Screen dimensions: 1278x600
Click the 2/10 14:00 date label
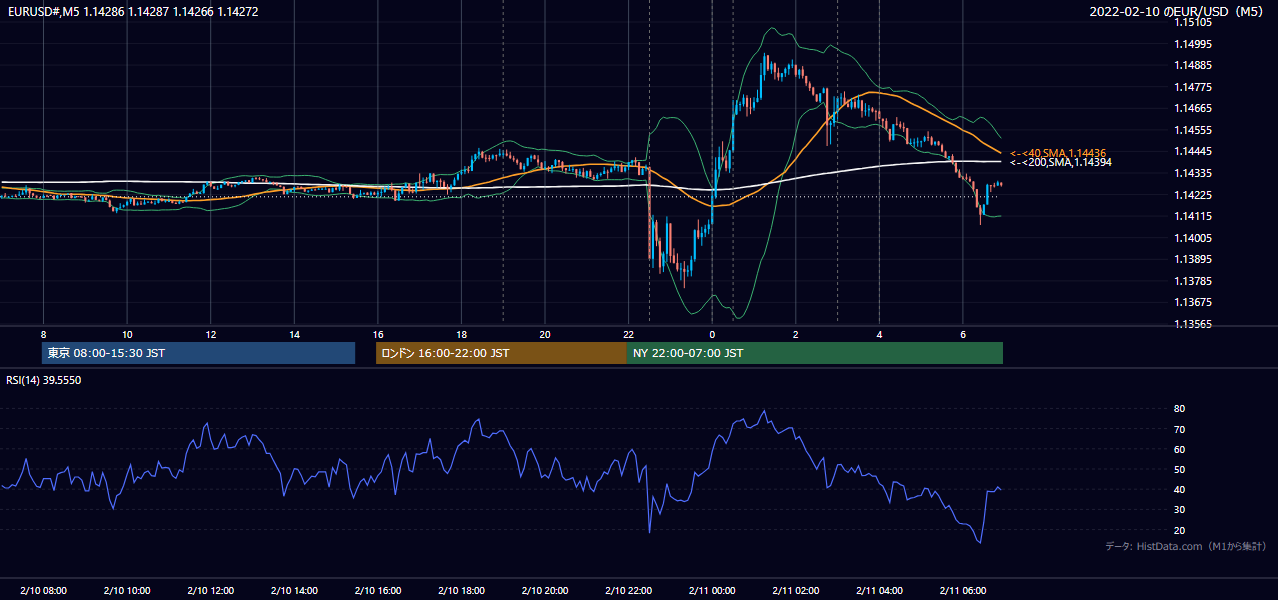coord(294,591)
